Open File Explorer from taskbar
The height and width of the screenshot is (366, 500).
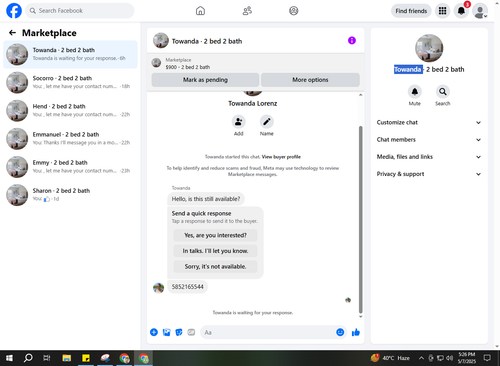tap(67, 358)
